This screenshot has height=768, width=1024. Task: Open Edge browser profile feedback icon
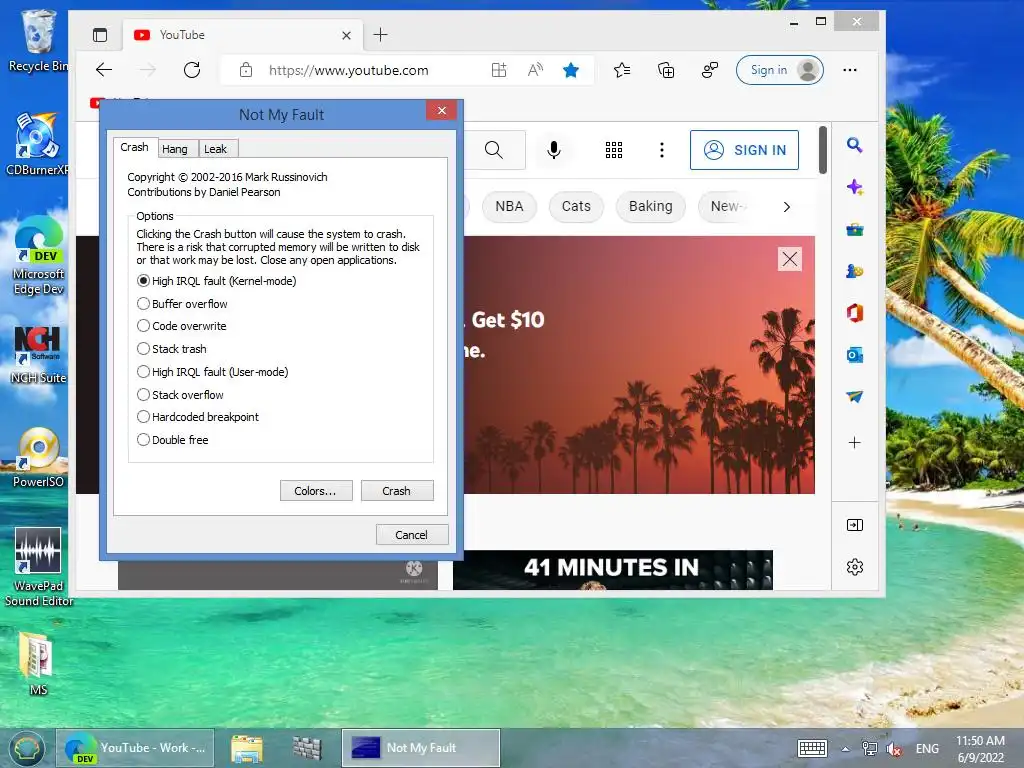(709, 70)
